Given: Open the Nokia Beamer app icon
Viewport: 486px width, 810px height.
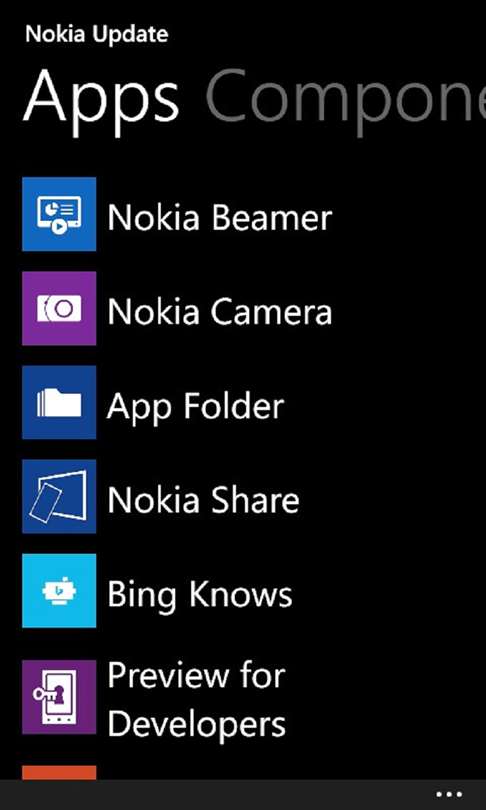Looking at the screenshot, I should [x=59, y=214].
